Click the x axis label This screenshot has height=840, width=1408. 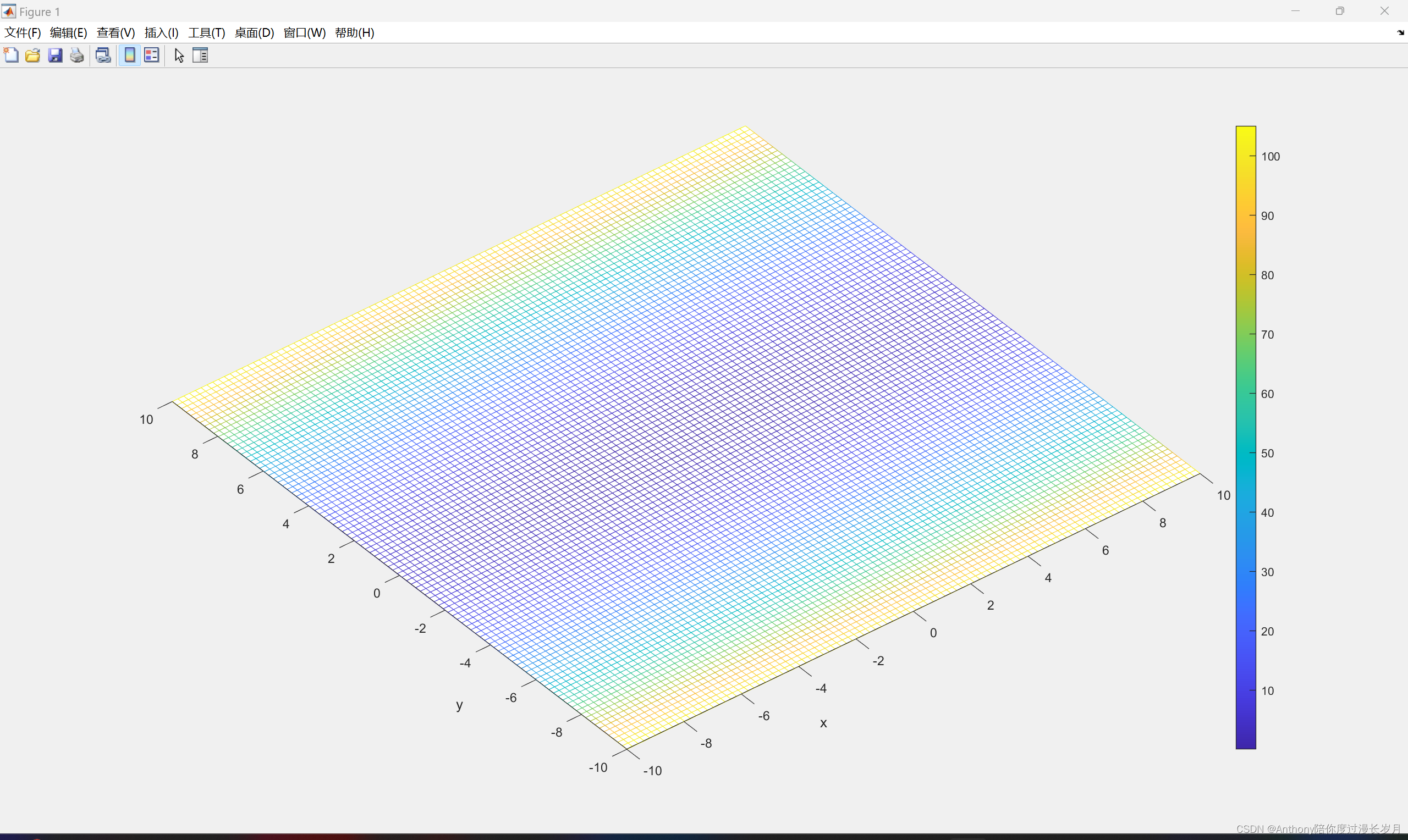coord(823,723)
